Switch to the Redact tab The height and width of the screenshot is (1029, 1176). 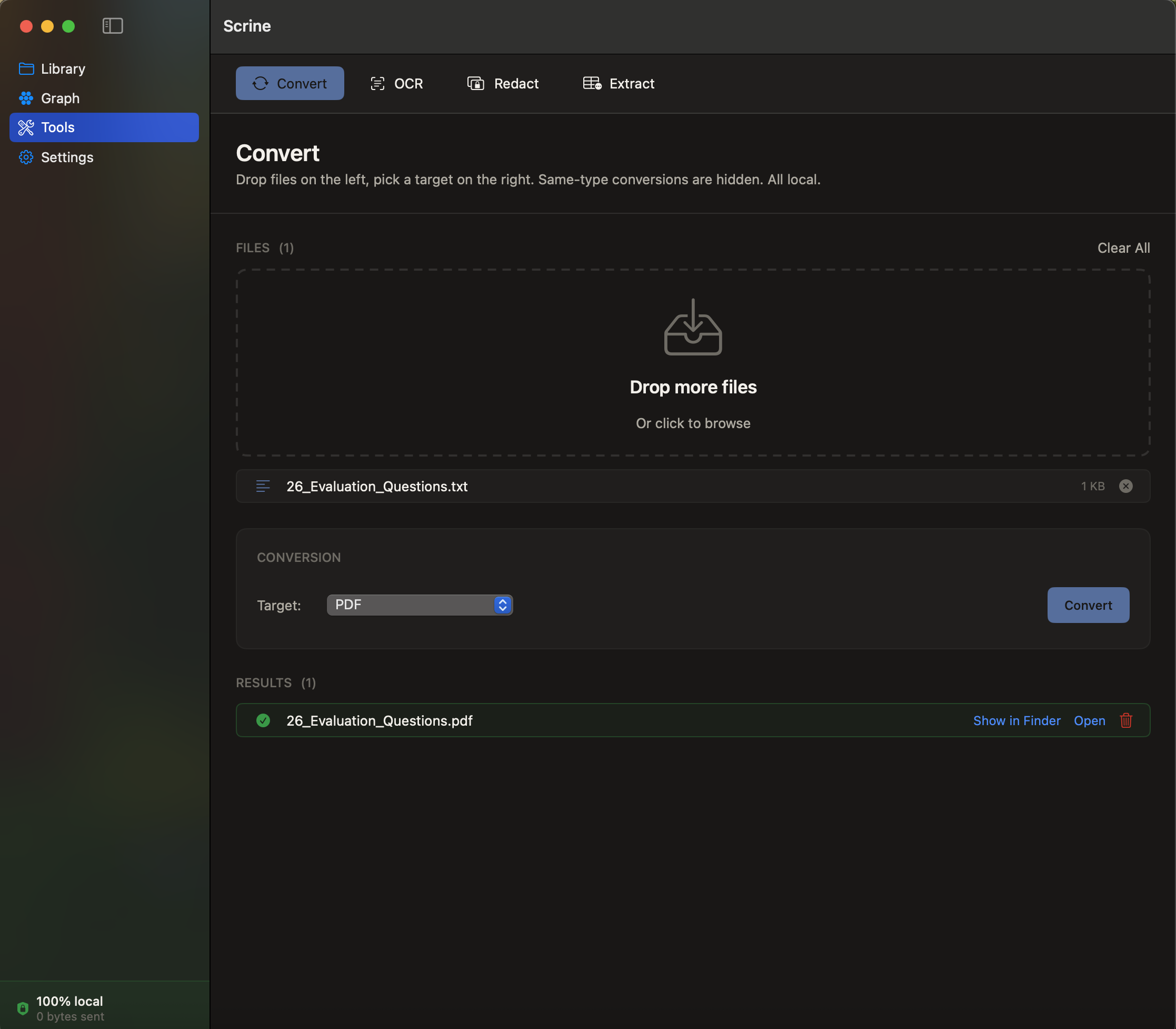(x=503, y=83)
